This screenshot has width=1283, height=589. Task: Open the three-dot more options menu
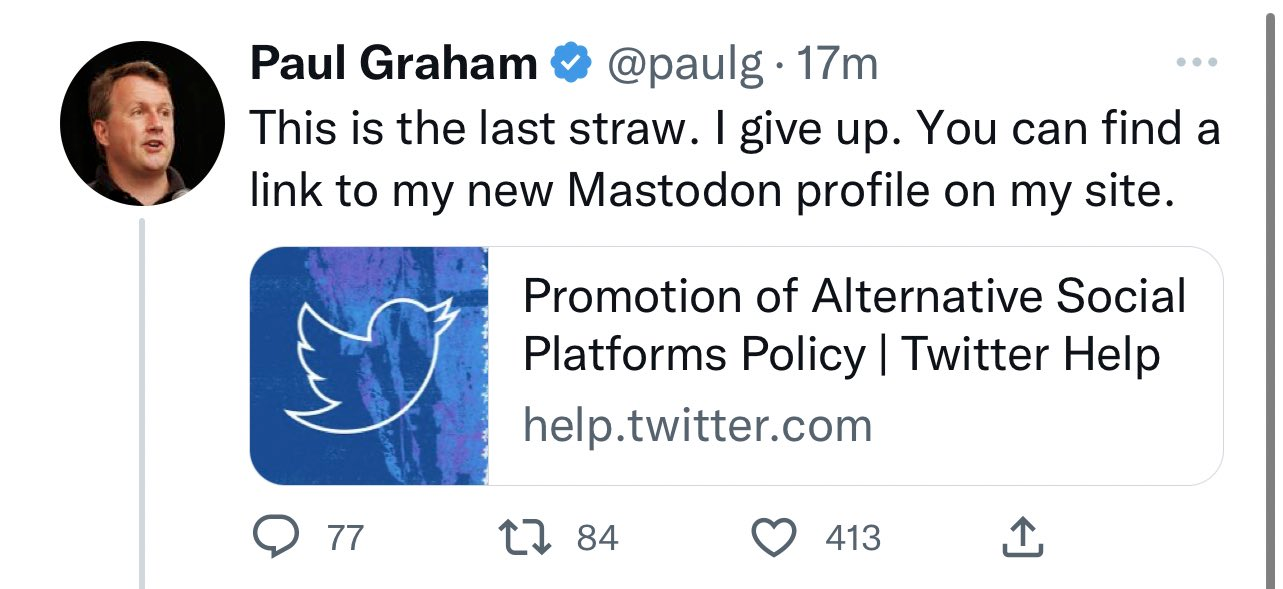pyautogui.click(x=1196, y=63)
